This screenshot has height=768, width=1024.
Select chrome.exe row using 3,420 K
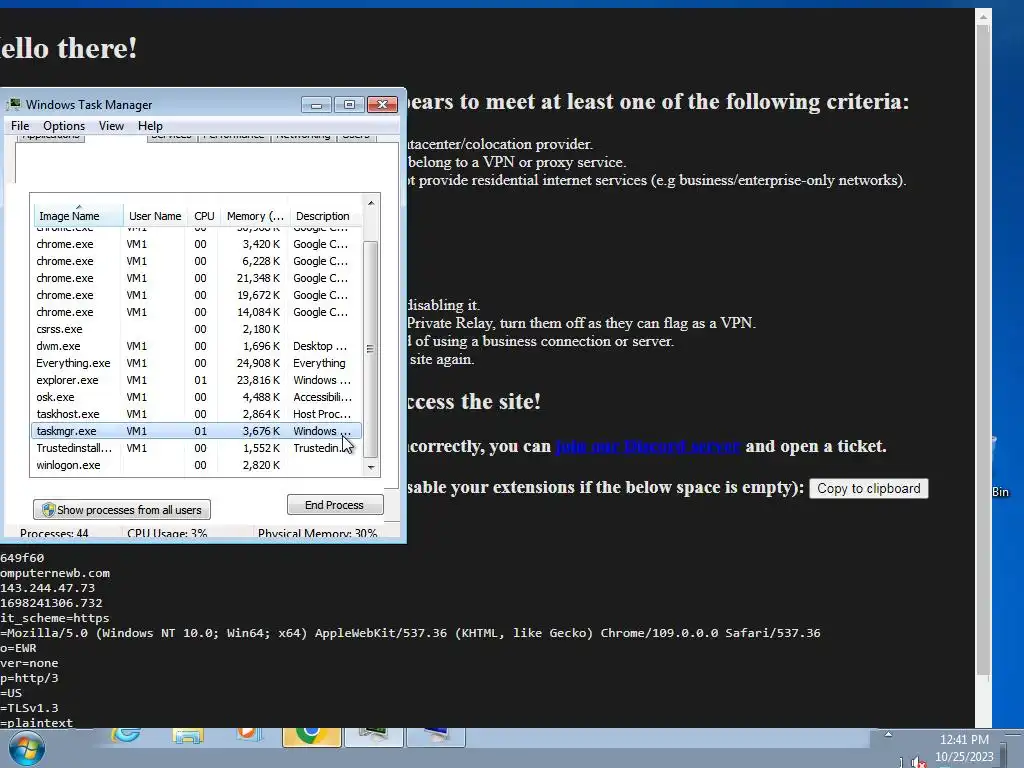(196, 244)
